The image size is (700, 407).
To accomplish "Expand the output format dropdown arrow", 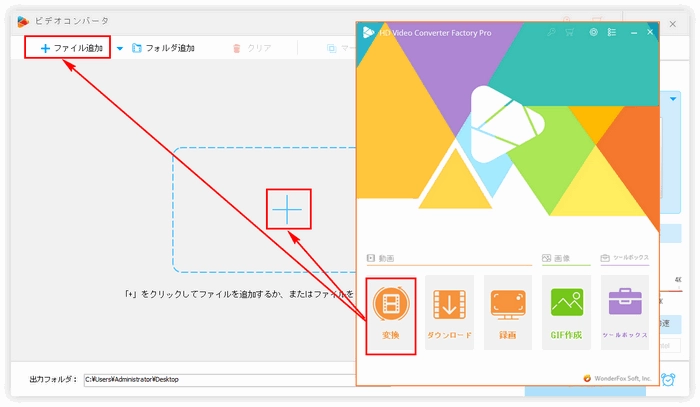I will [x=673, y=99].
